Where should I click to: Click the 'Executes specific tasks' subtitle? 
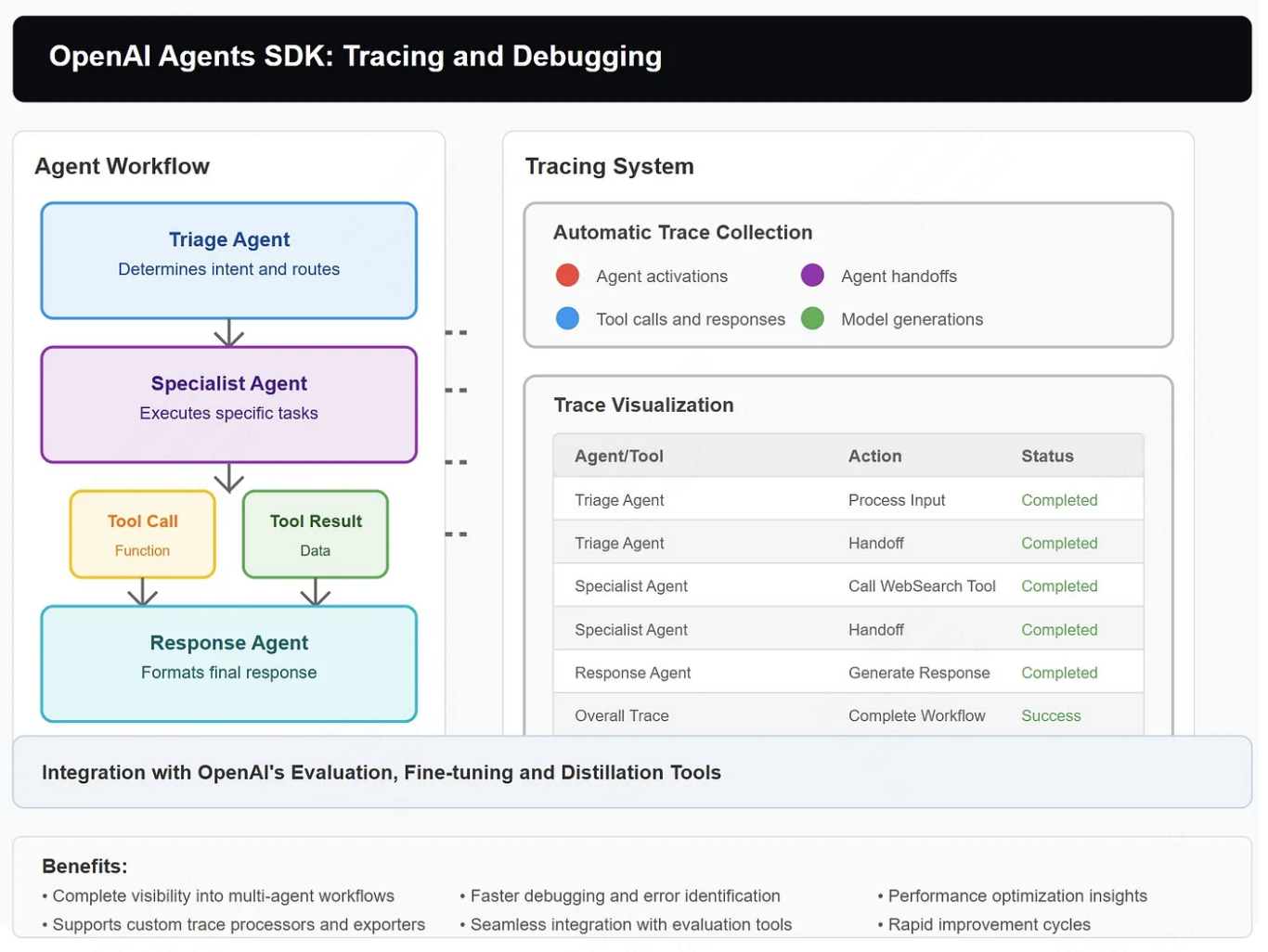[x=228, y=413]
